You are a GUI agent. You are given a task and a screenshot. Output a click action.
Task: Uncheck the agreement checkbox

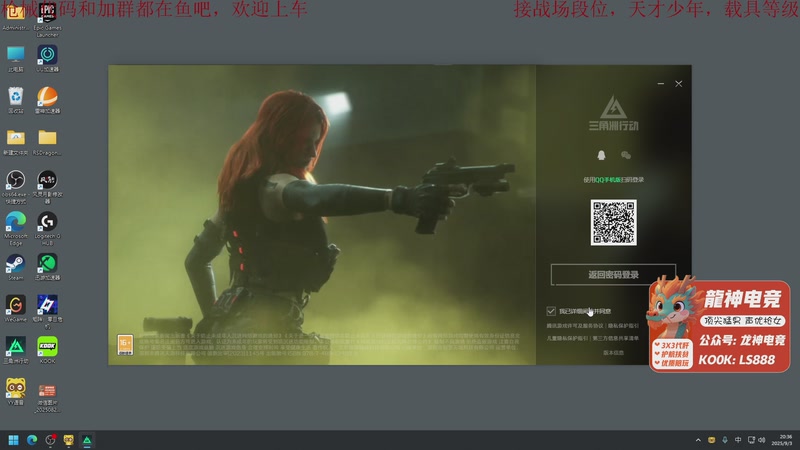[551, 311]
